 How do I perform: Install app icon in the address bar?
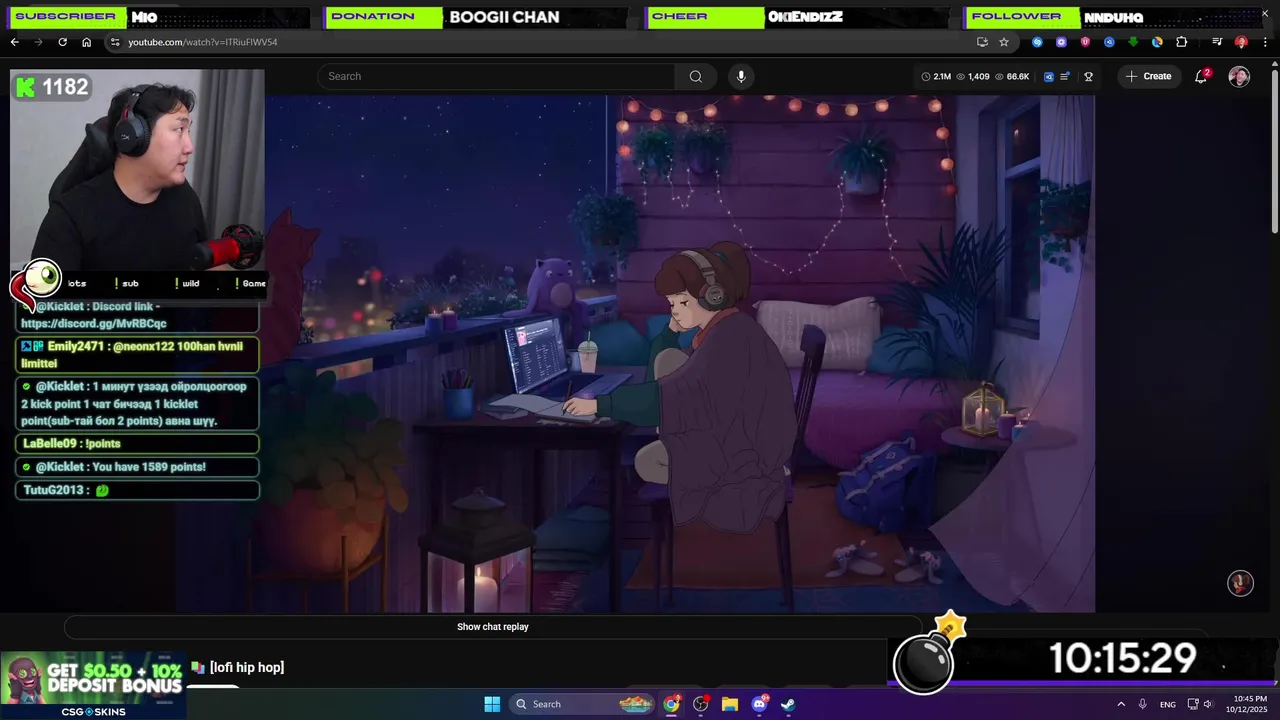(982, 42)
